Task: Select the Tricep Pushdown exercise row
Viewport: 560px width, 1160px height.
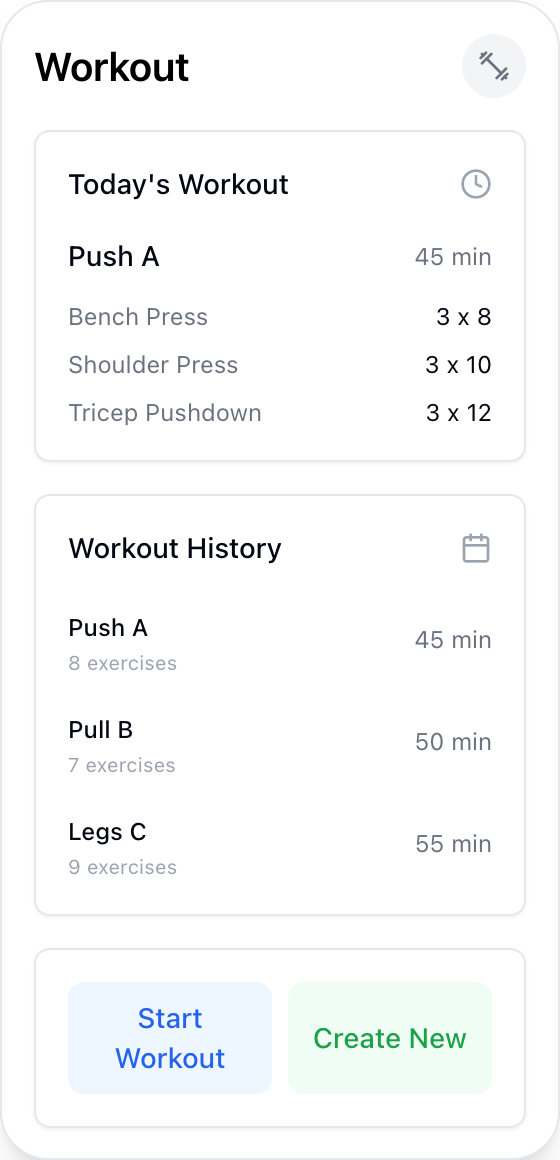Action: 280,412
